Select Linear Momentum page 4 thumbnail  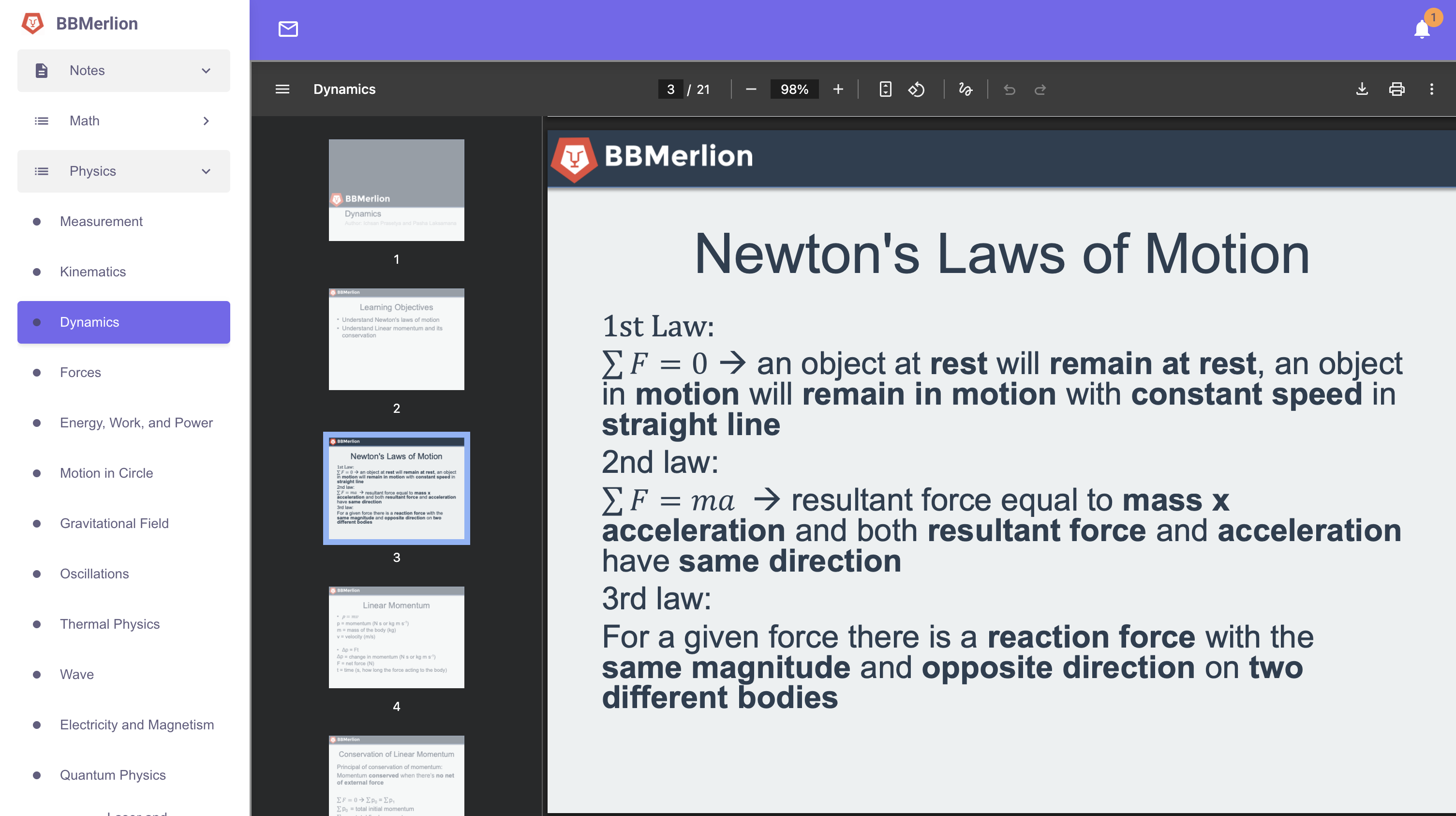coord(396,637)
